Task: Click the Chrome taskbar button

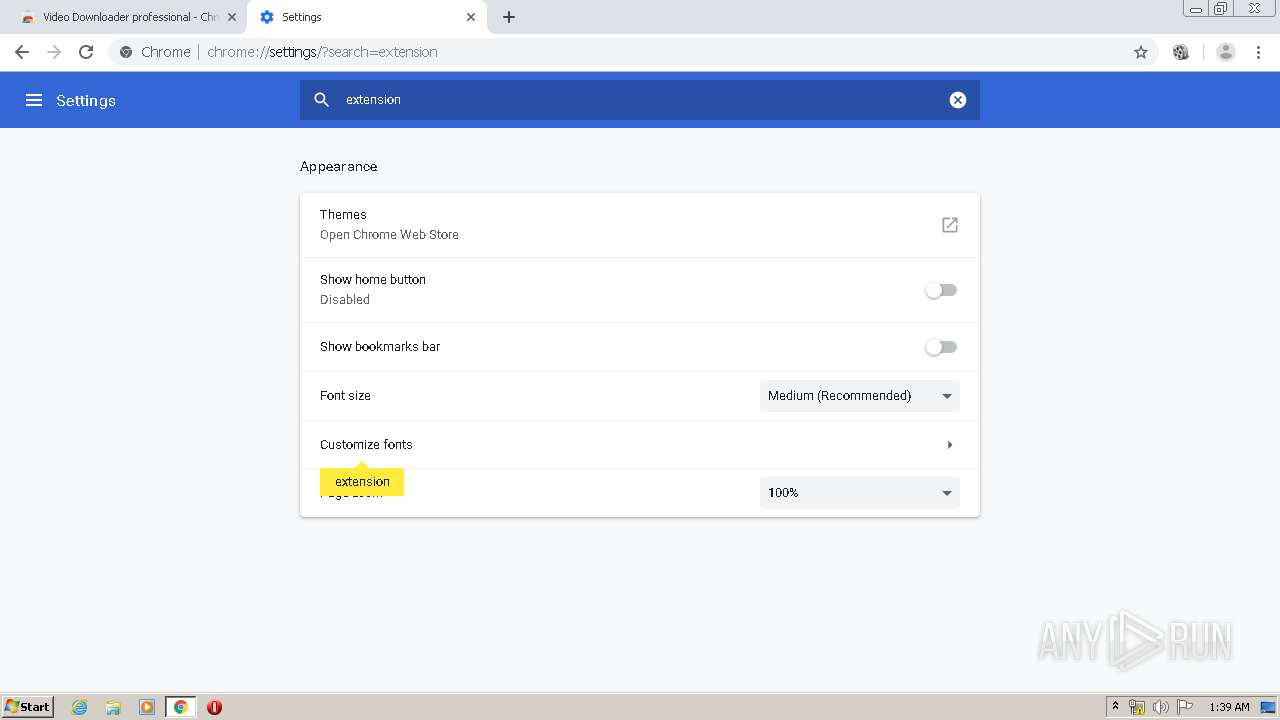Action: [180, 707]
